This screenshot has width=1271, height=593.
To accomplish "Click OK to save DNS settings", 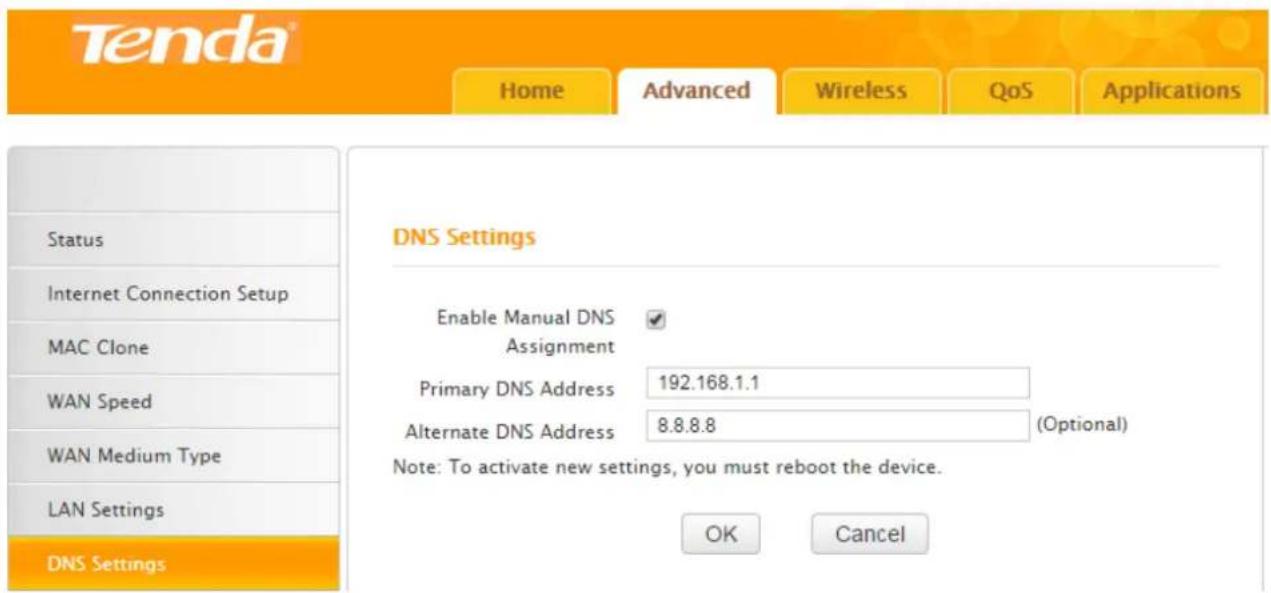I will click(x=721, y=534).
